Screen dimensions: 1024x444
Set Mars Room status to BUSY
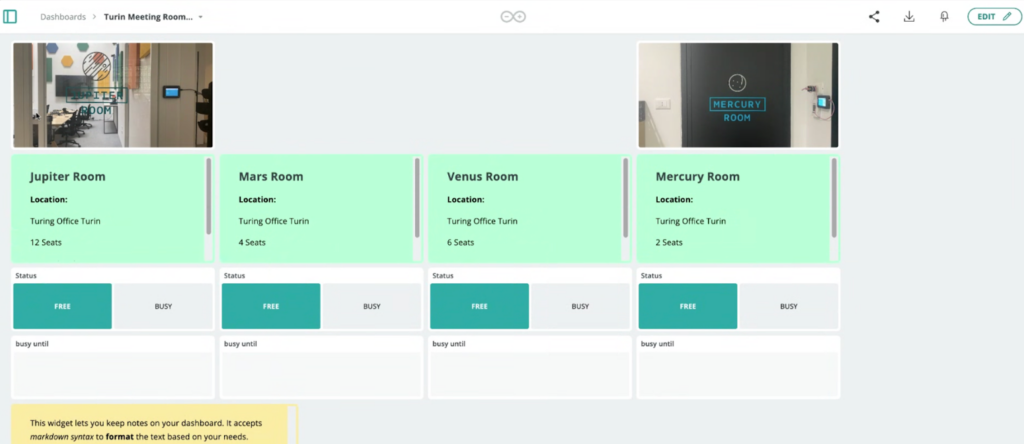[372, 306]
